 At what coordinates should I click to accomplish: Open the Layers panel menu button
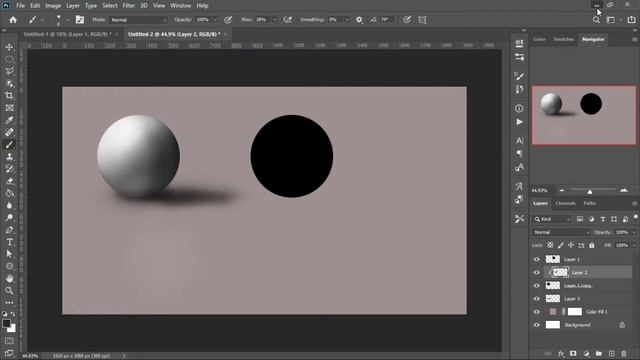pyautogui.click(x=634, y=203)
